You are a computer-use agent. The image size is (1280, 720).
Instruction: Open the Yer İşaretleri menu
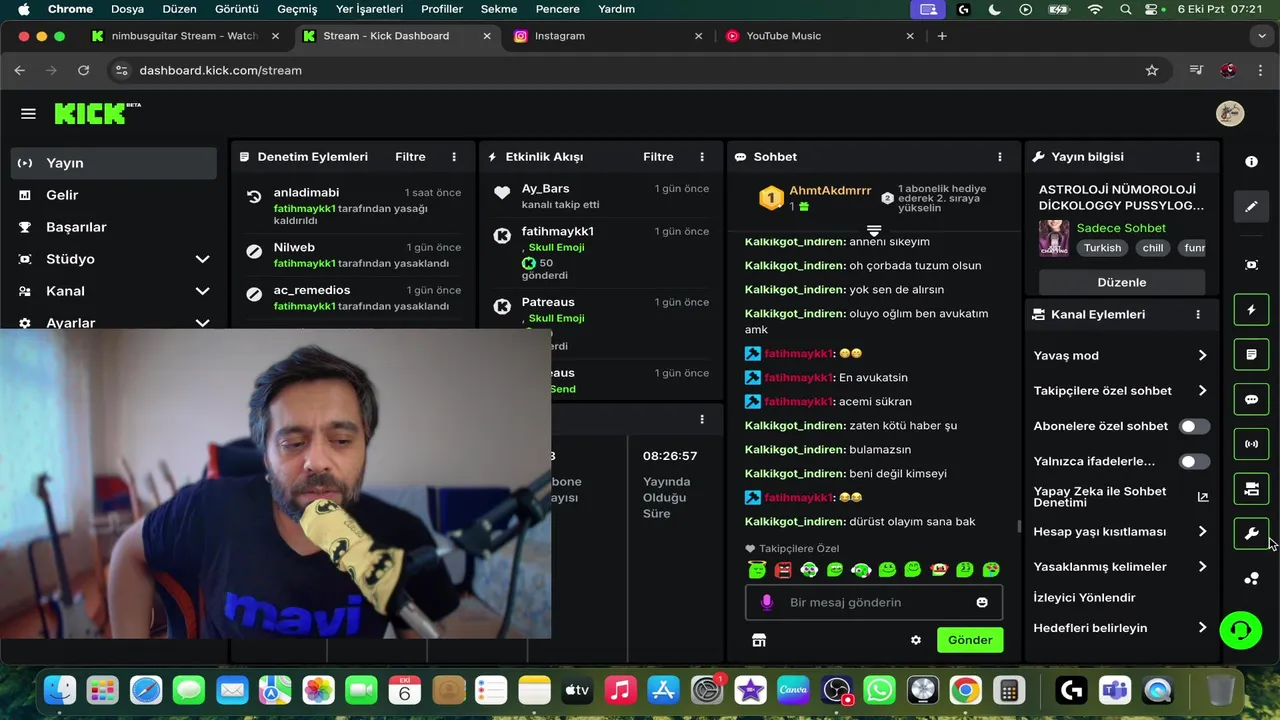(369, 9)
